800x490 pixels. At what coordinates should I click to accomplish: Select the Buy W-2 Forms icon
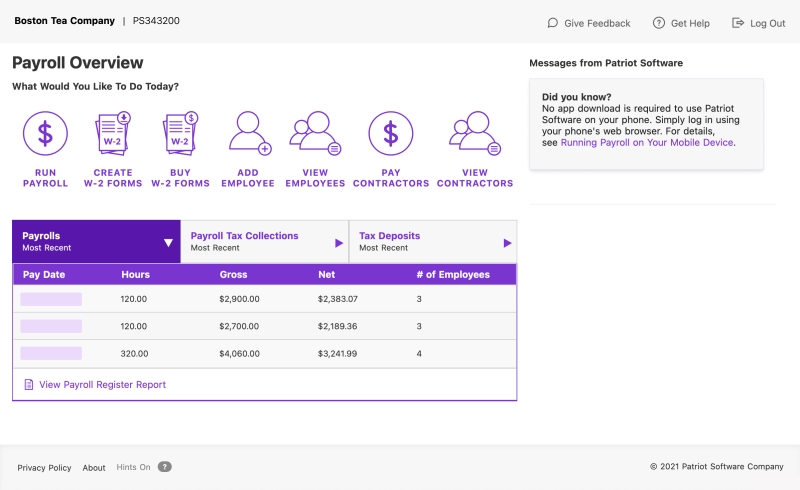coord(180,133)
